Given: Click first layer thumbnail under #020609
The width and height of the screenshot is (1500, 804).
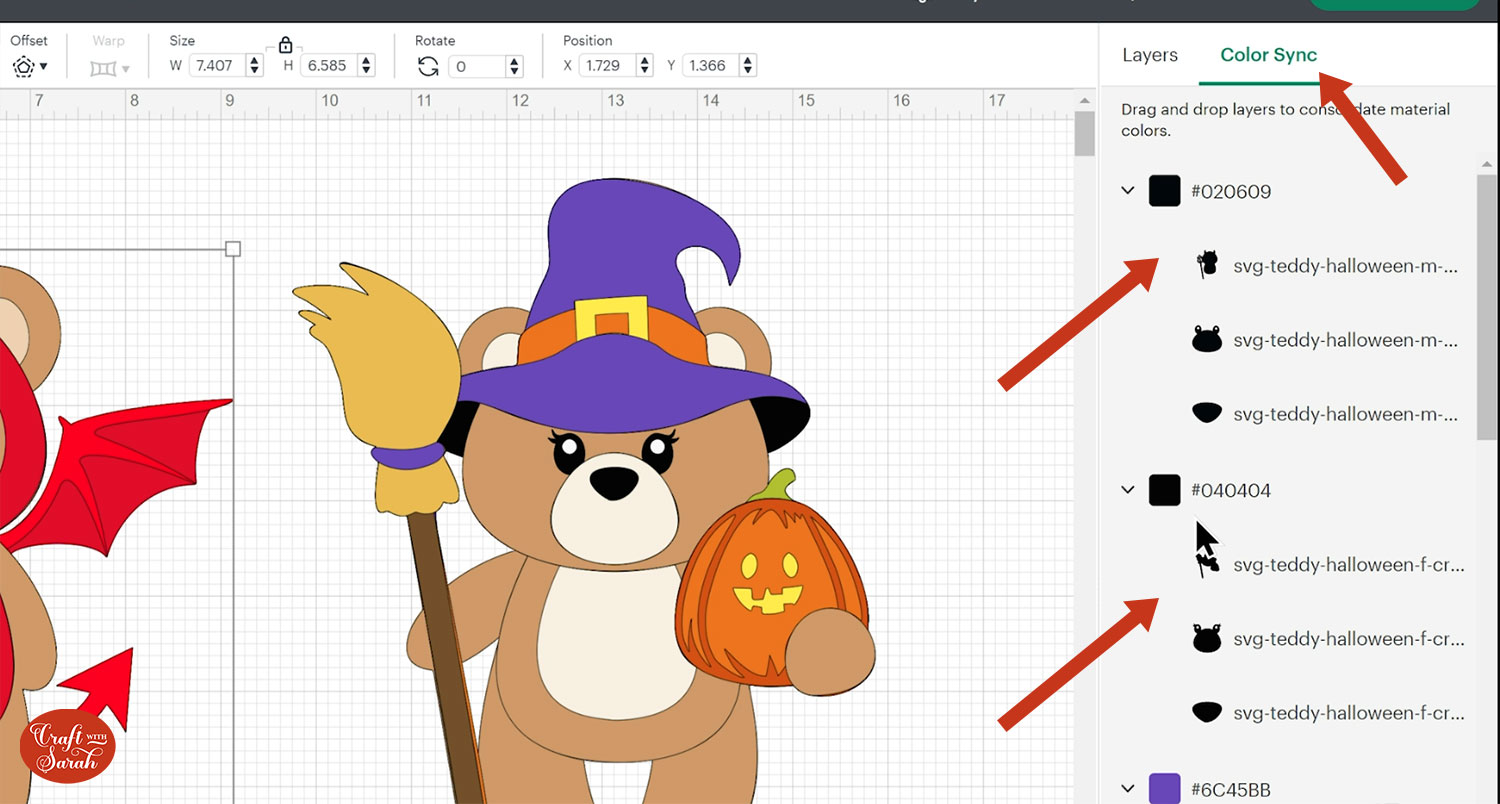Looking at the screenshot, I should click(x=1207, y=265).
